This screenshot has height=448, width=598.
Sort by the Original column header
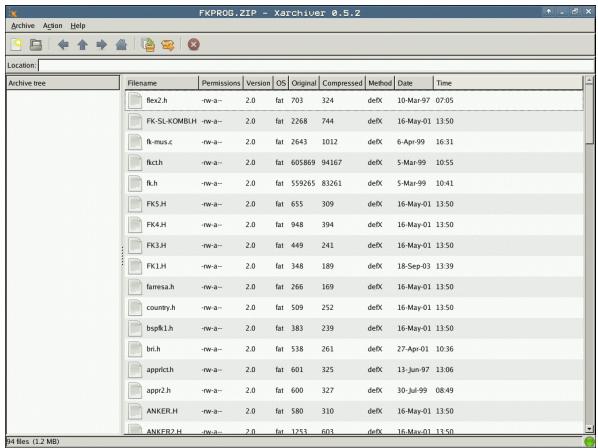click(x=304, y=83)
